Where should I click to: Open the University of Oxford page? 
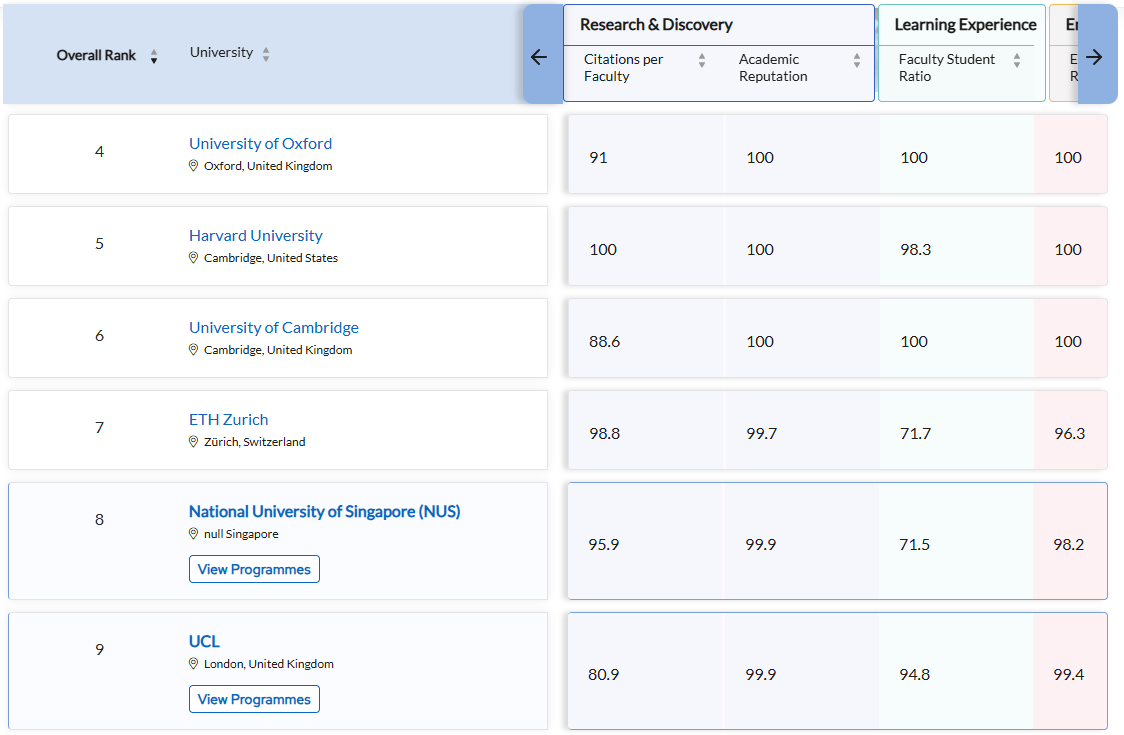(x=260, y=144)
